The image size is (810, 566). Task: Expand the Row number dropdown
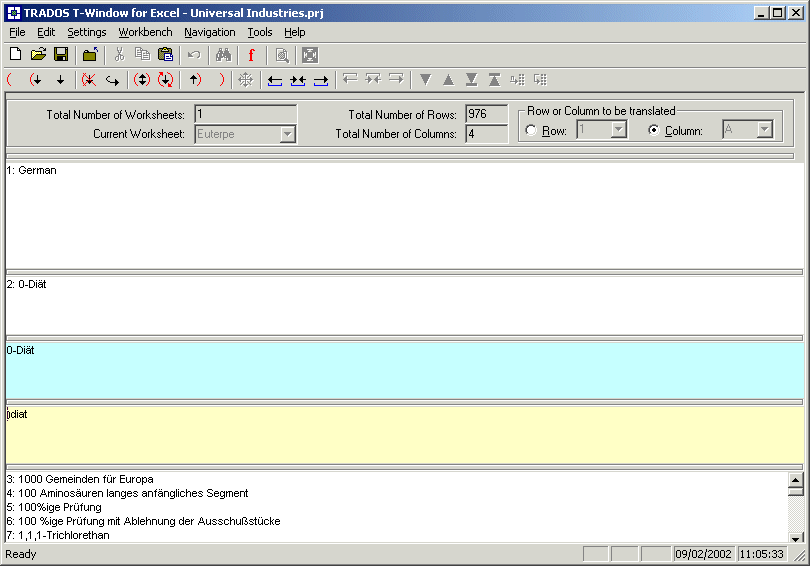click(618, 130)
